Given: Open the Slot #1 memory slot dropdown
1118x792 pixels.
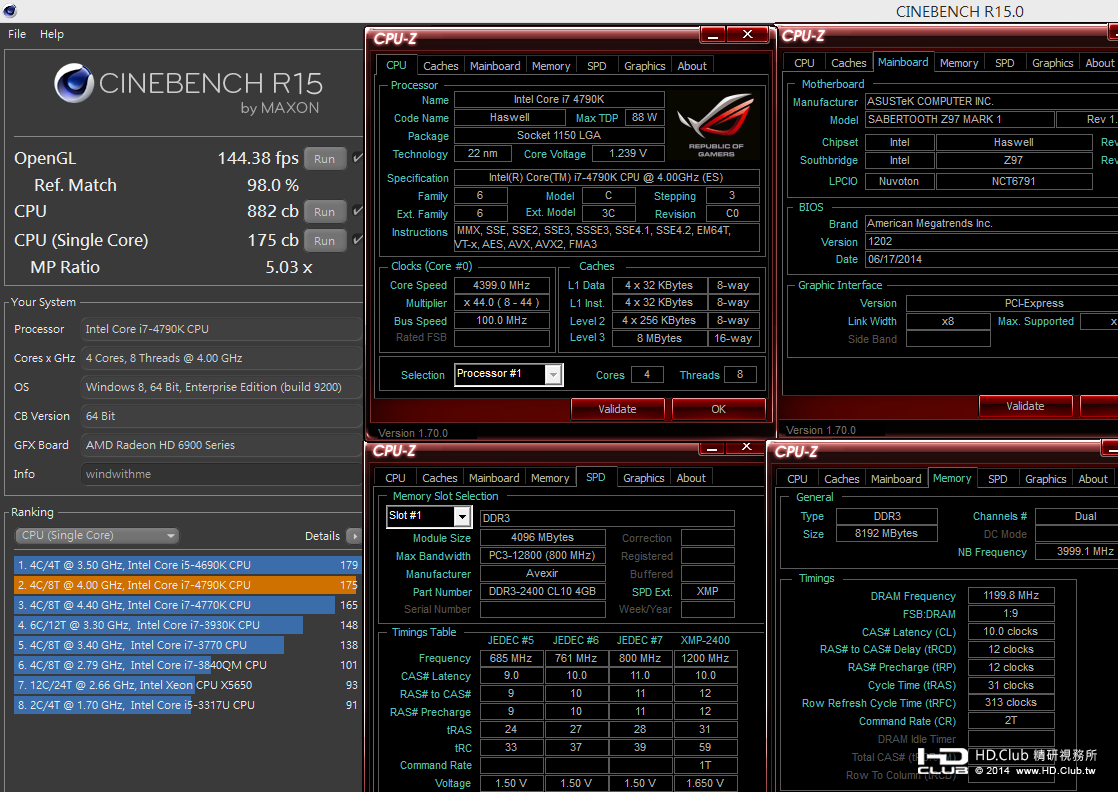Looking at the screenshot, I should [429, 515].
